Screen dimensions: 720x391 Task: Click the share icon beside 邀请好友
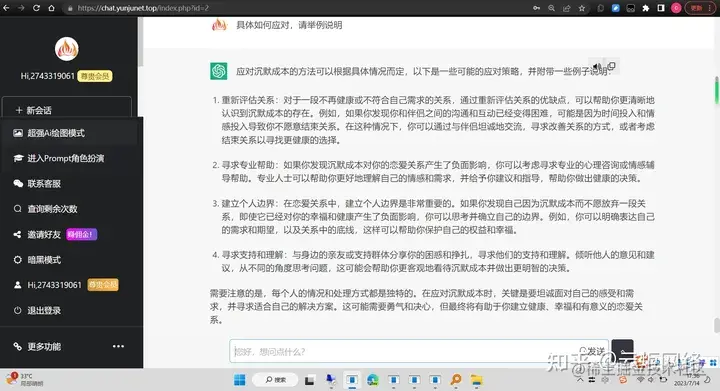tap(17, 235)
